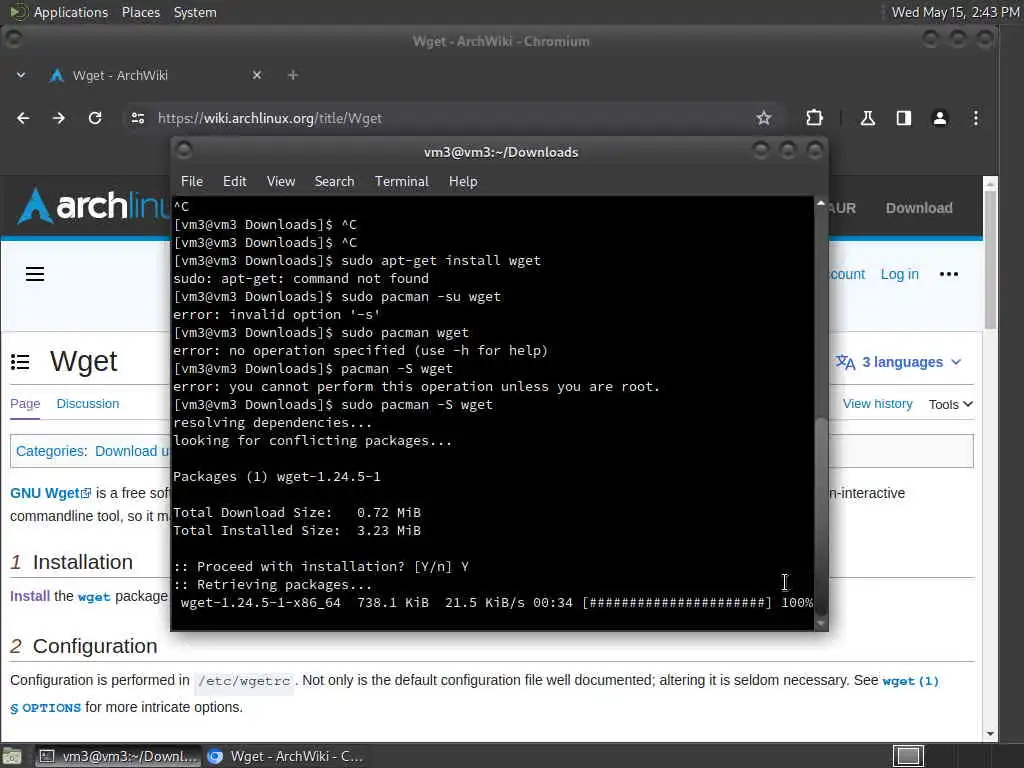Go forward with Chromium's forward arrow
Viewport: 1024px width, 768px height.
(59, 118)
